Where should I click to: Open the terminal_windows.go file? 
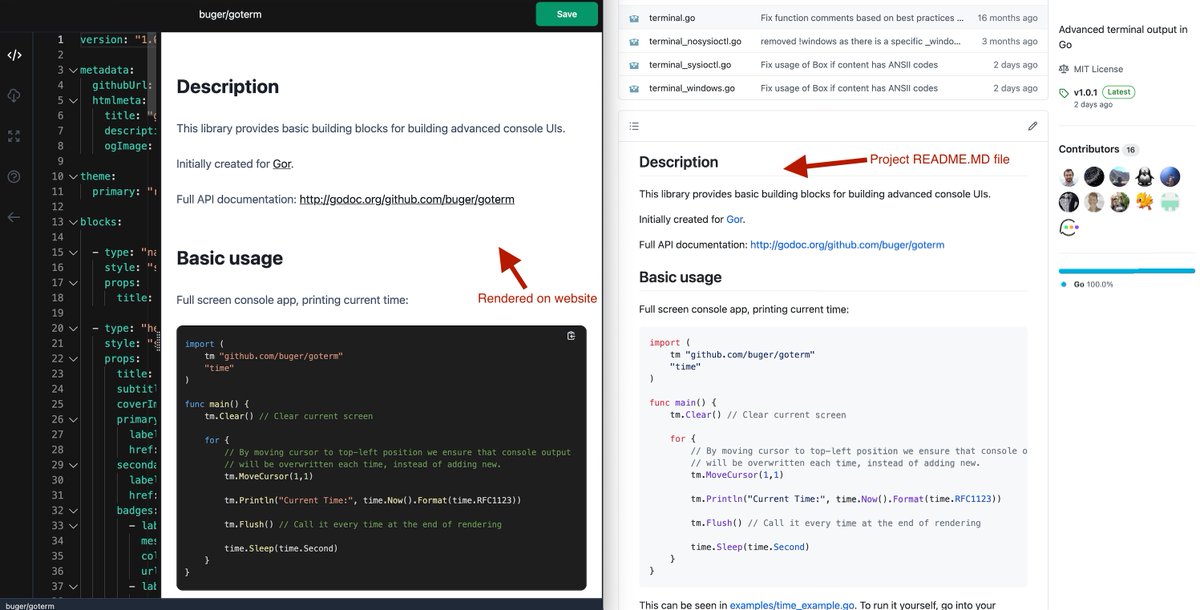(x=692, y=88)
